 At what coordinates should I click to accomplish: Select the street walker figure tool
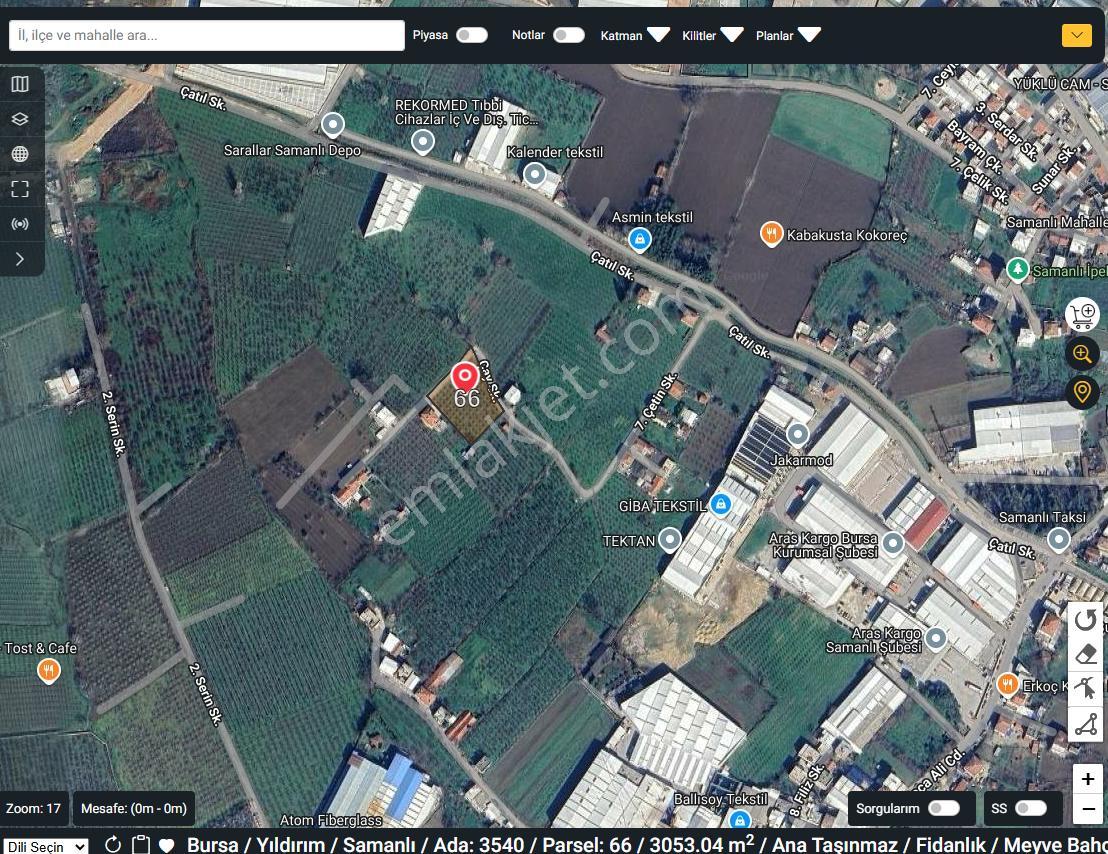tap(1085, 688)
